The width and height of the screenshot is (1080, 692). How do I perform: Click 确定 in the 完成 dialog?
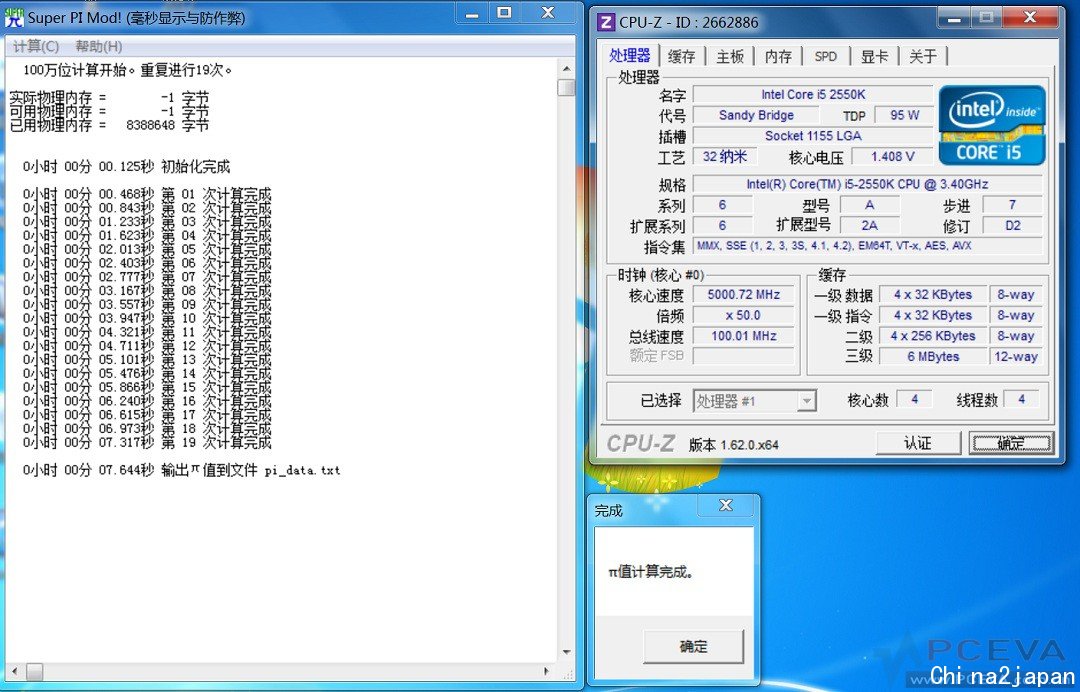[x=693, y=647]
